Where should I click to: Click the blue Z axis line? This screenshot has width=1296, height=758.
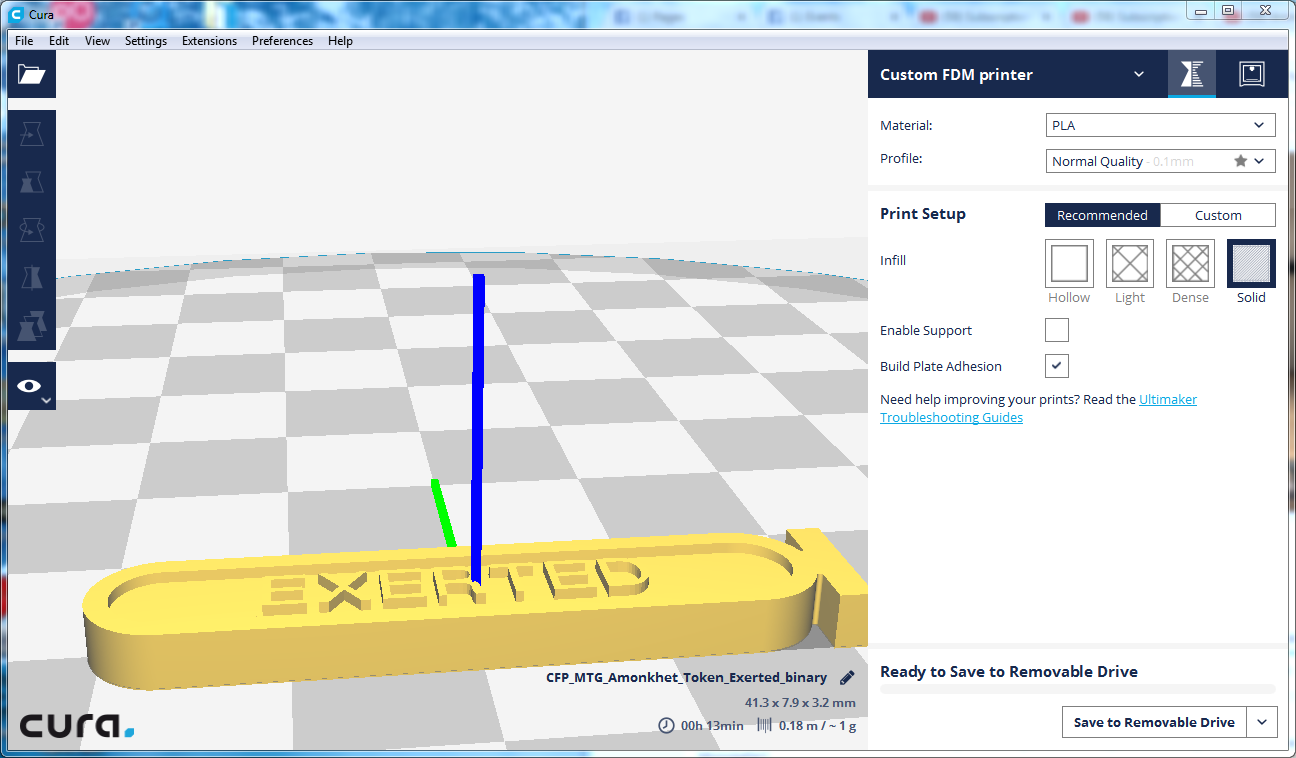click(478, 430)
